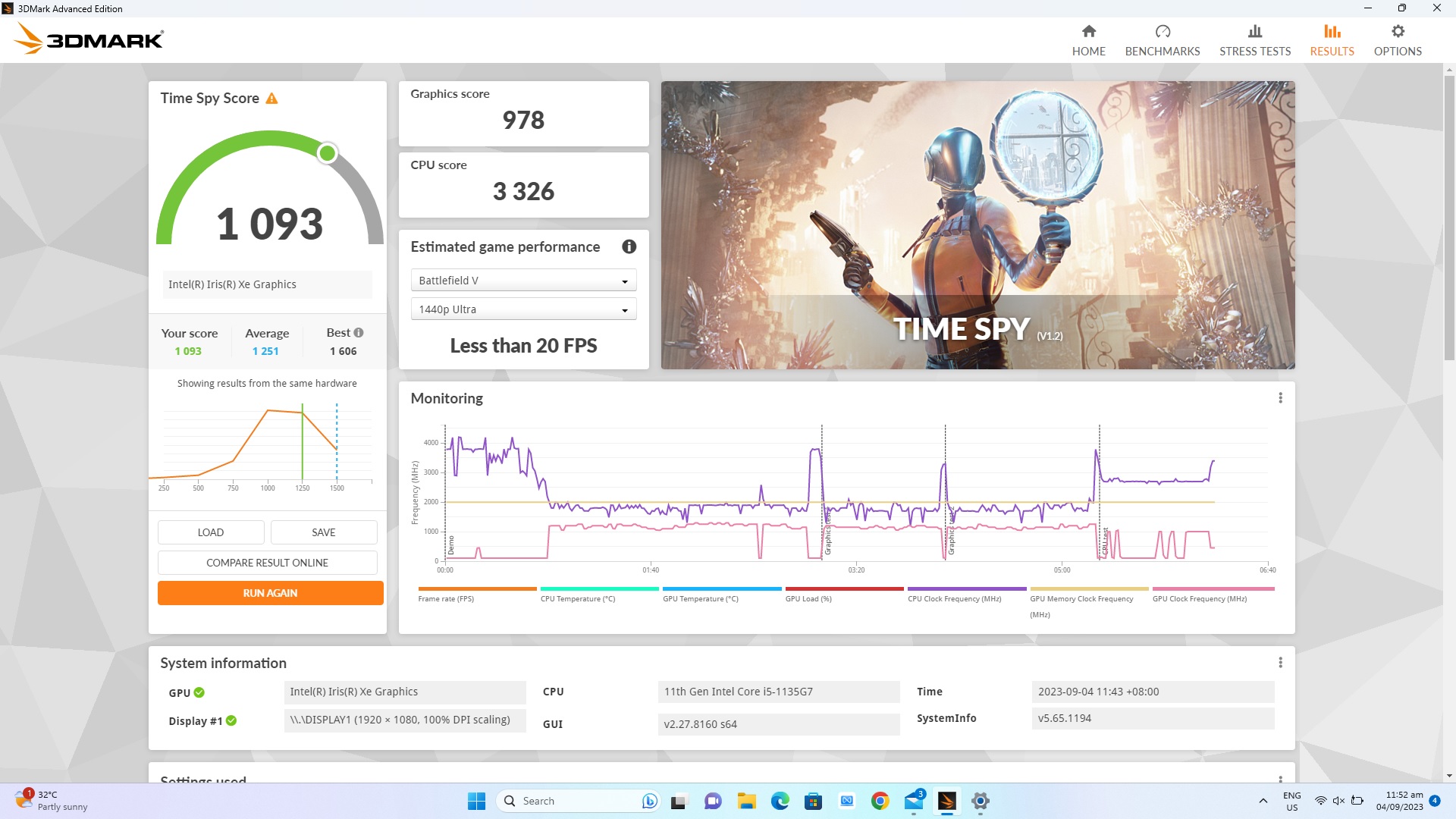
Task: Click the info icon beside Estimated game performance
Action: click(x=629, y=246)
